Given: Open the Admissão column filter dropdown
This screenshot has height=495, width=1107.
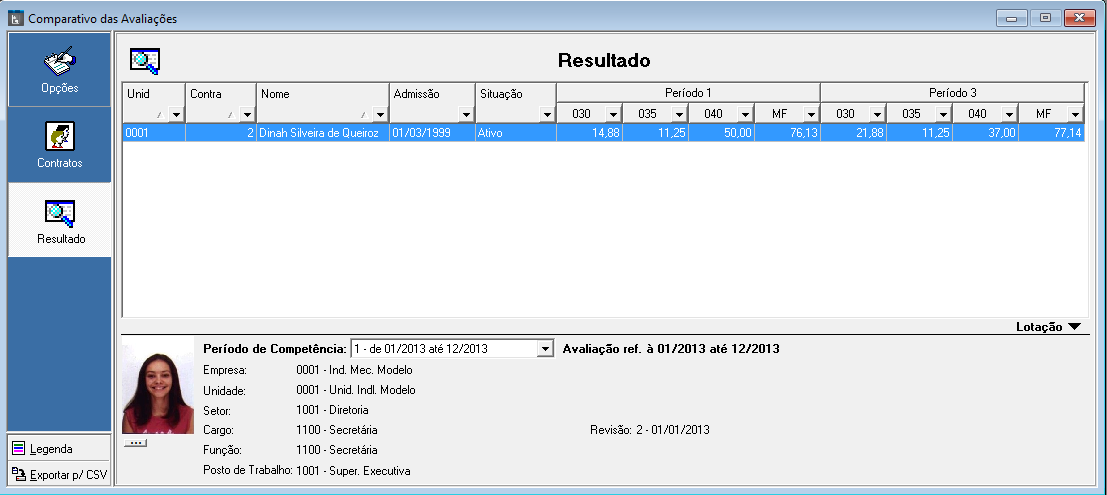Looking at the screenshot, I should tap(465, 115).
